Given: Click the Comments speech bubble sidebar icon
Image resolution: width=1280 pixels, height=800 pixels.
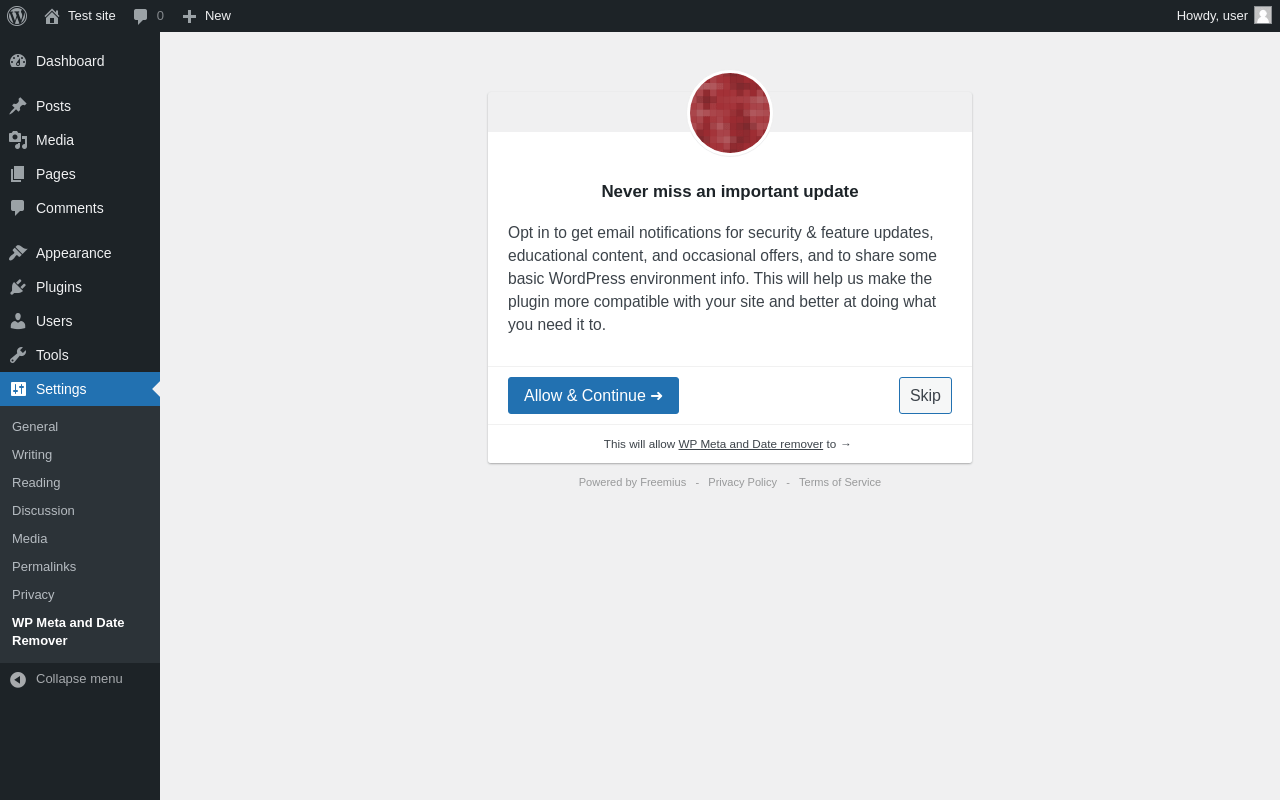Looking at the screenshot, I should point(18,208).
